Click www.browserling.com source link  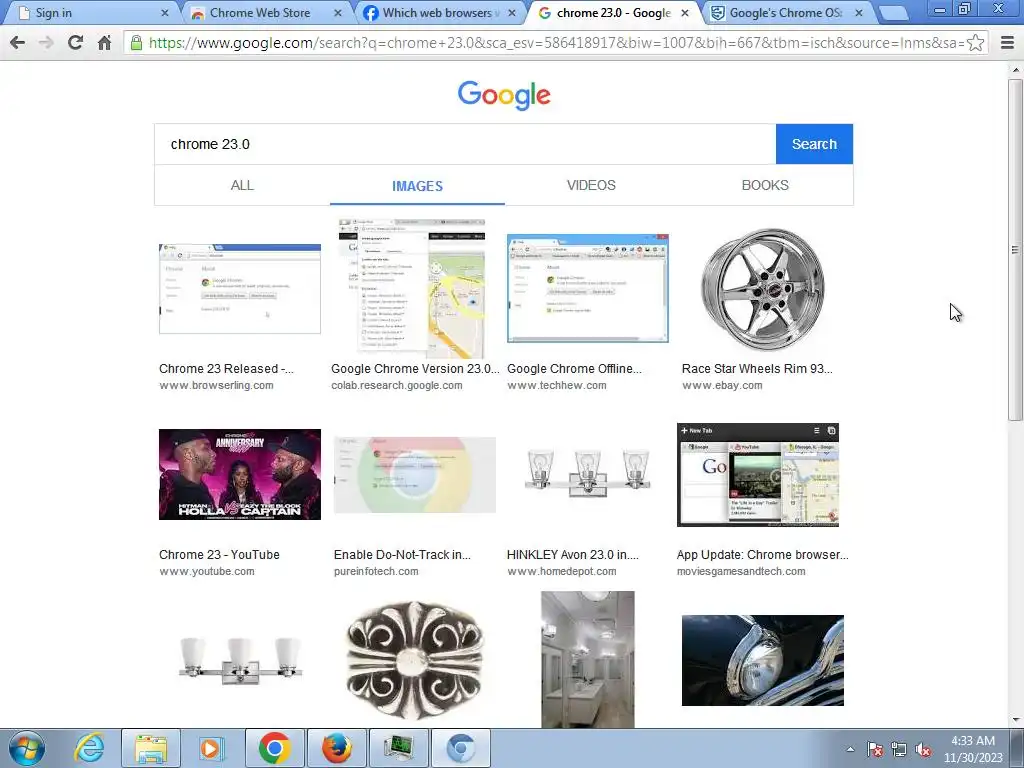[216, 385]
